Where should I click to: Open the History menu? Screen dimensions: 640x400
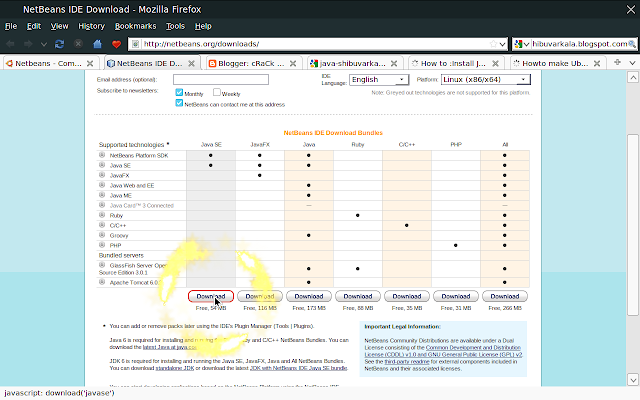[91, 26]
